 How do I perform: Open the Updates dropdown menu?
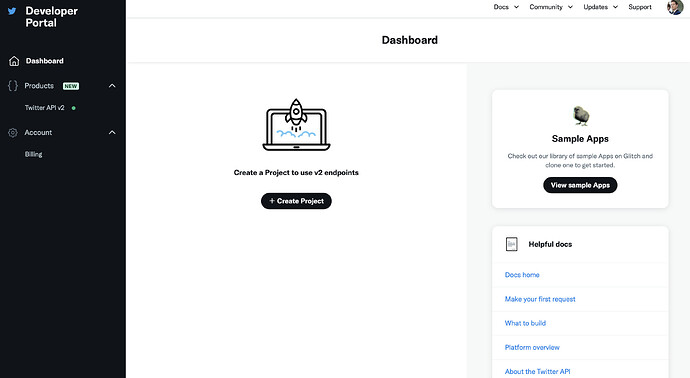click(601, 7)
